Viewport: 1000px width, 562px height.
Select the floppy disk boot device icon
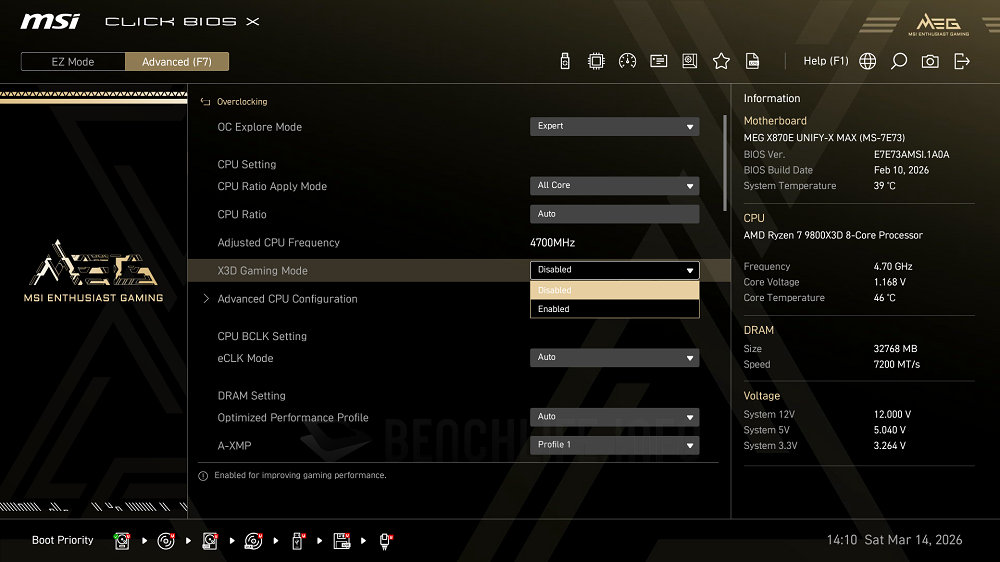[342, 541]
